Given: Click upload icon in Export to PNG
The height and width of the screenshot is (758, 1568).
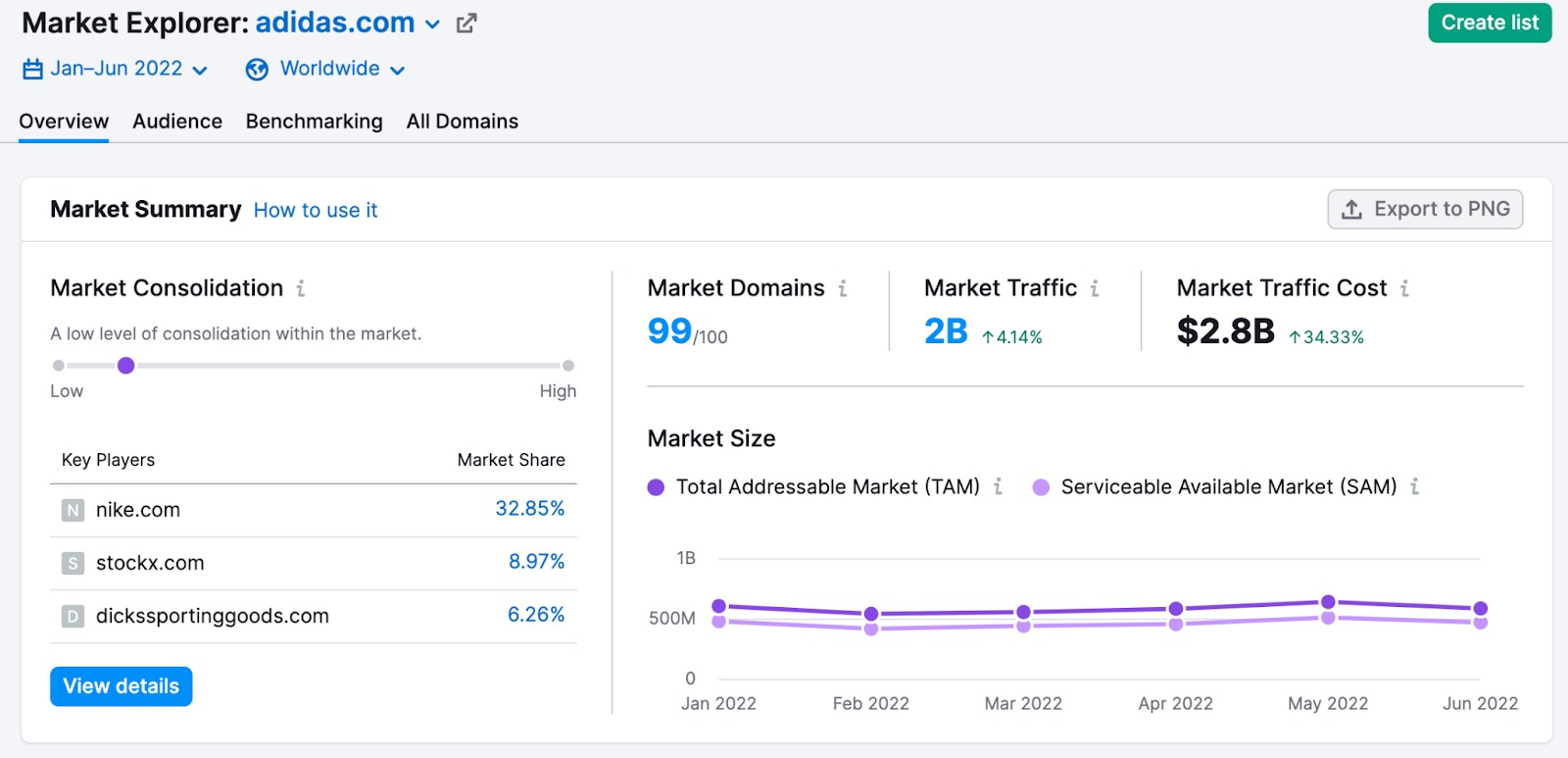Looking at the screenshot, I should [x=1351, y=209].
